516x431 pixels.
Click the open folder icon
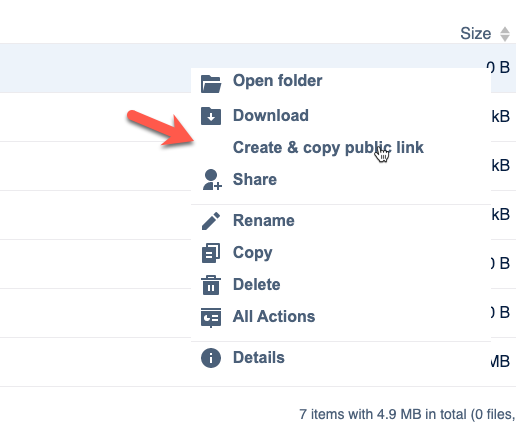point(211,84)
